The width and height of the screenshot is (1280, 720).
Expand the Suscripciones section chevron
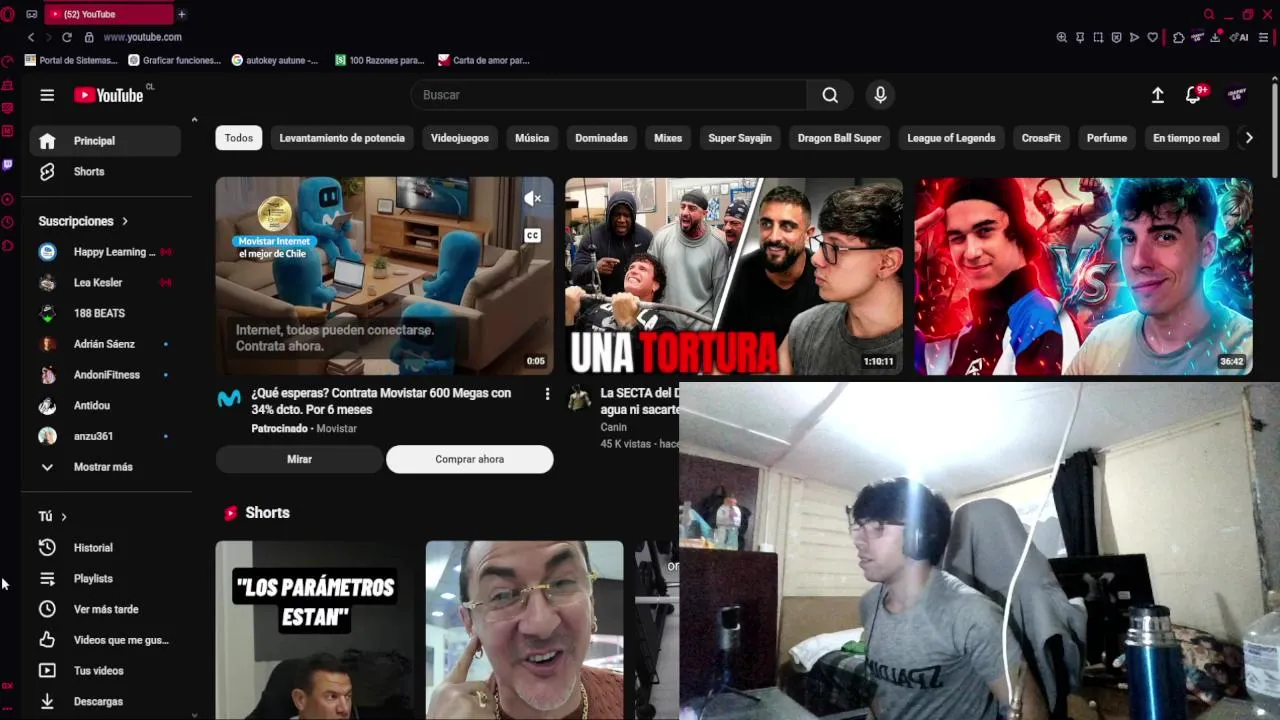click(x=125, y=221)
